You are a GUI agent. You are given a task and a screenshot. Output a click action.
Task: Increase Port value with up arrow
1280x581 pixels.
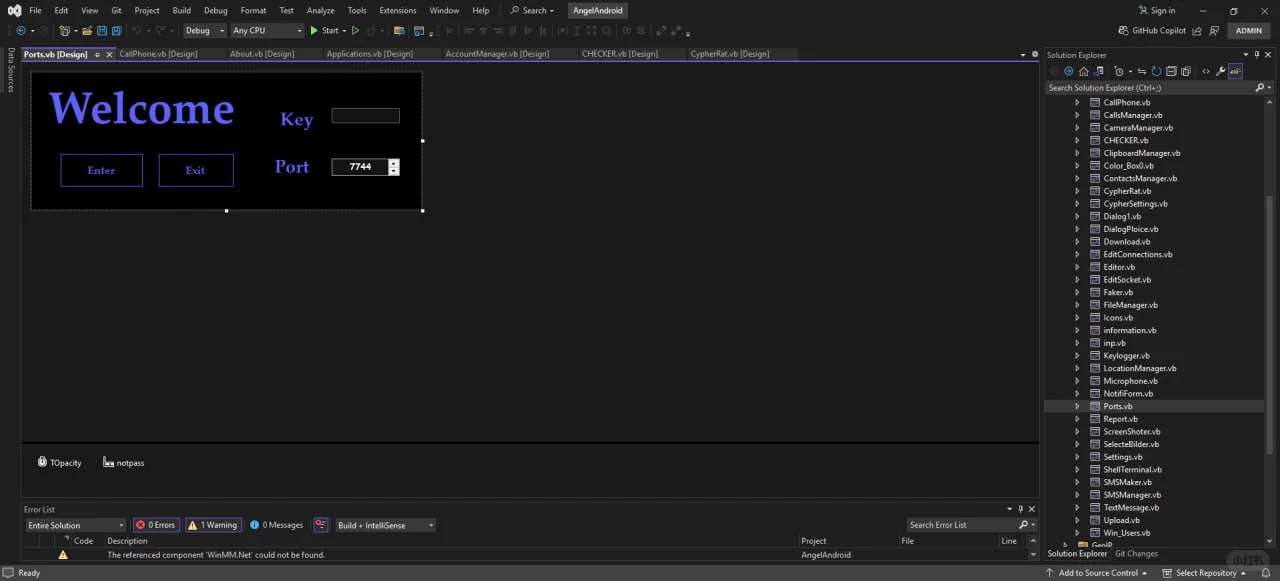pos(394,163)
